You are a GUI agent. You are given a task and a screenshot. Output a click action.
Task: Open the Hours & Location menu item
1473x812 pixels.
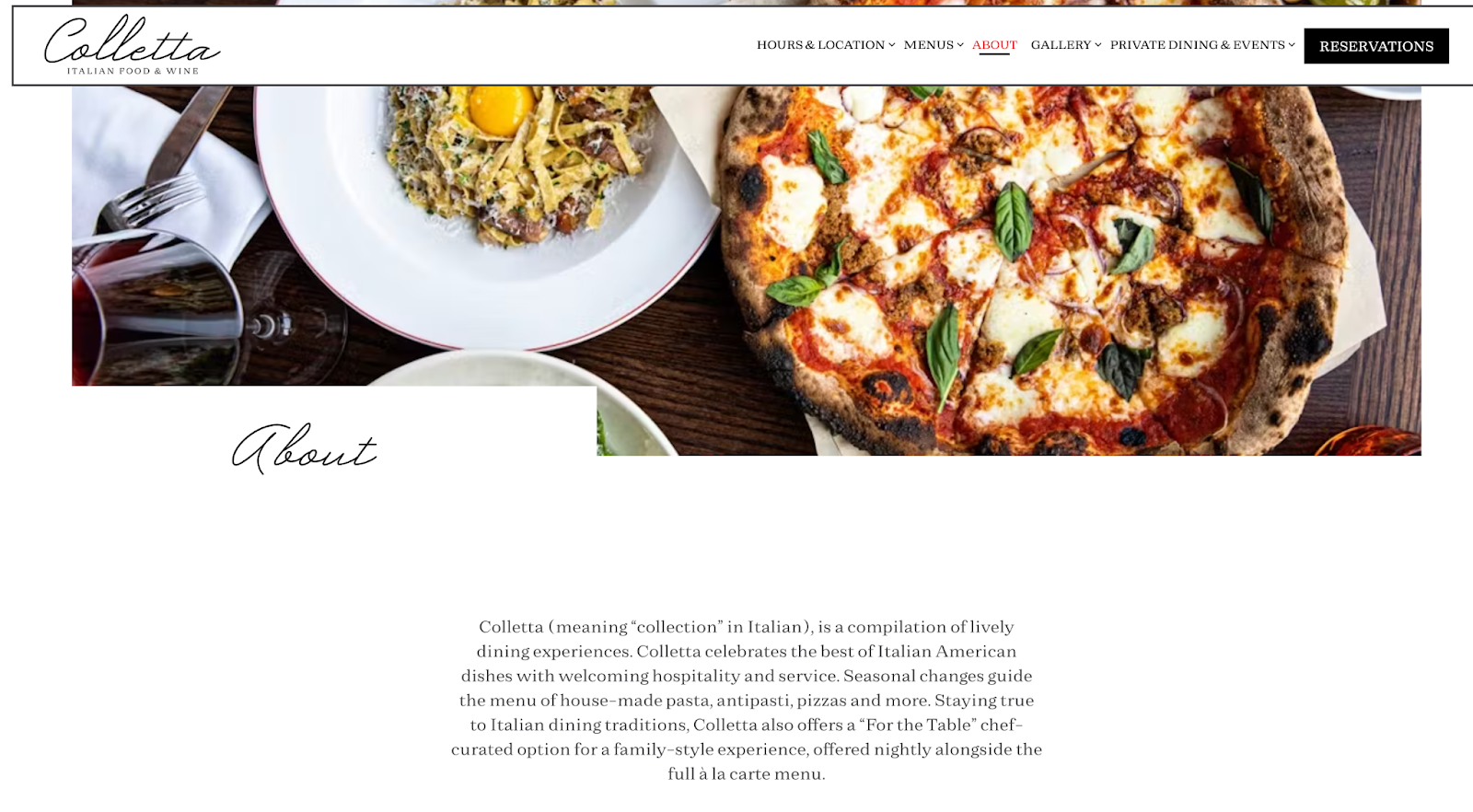pos(820,45)
